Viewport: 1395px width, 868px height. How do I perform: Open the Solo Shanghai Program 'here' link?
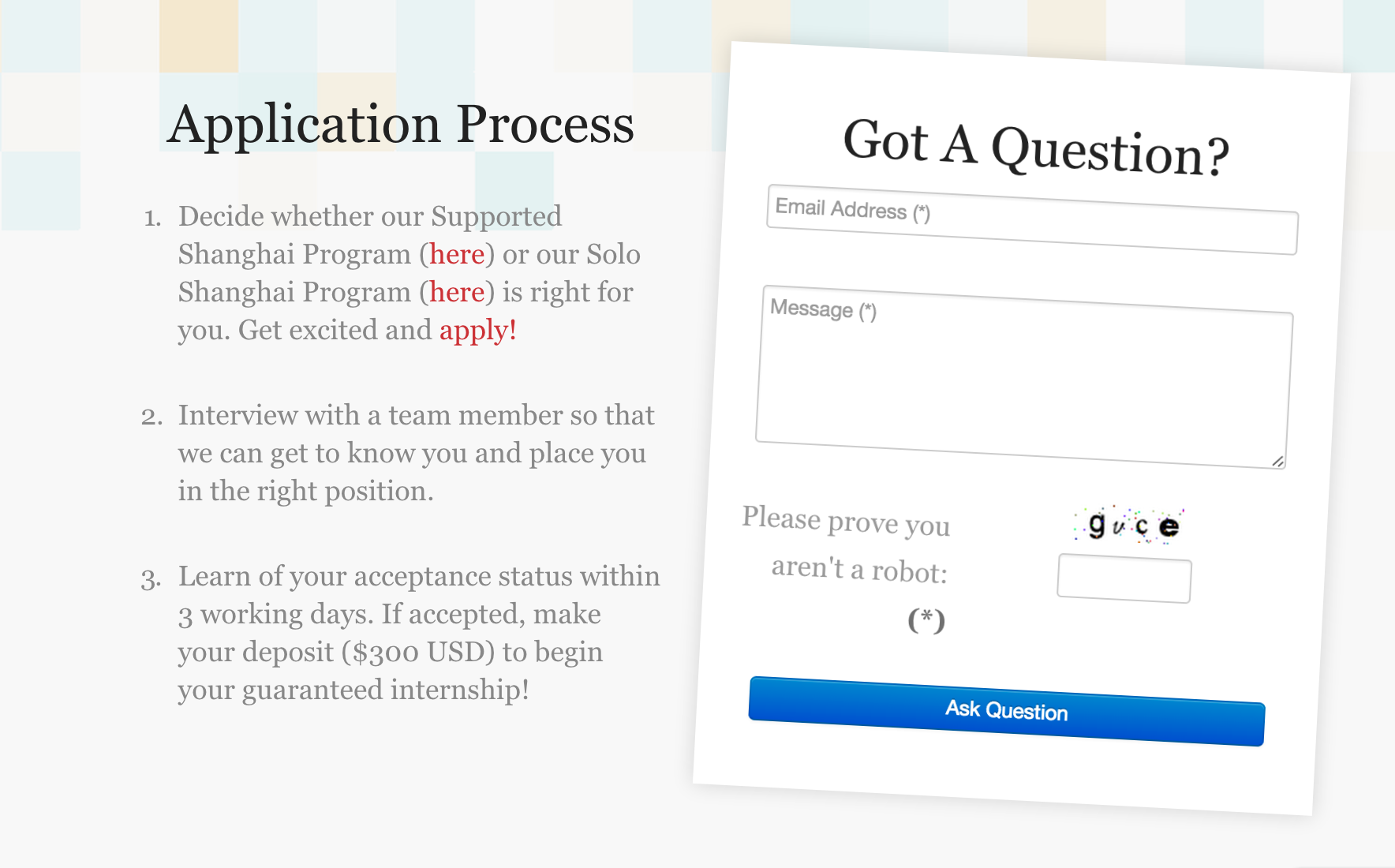click(x=457, y=292)
